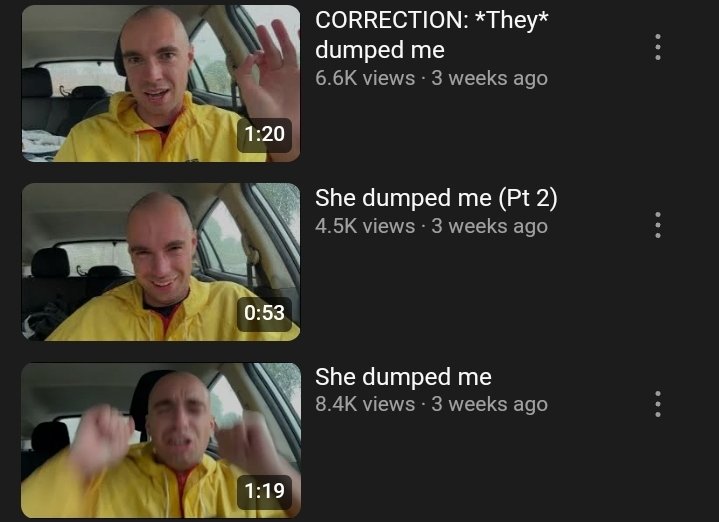Click the waving hand in the 1:20 thumbnail
Image resolution: width=719 pixels, height=522 pixels.
268,69
